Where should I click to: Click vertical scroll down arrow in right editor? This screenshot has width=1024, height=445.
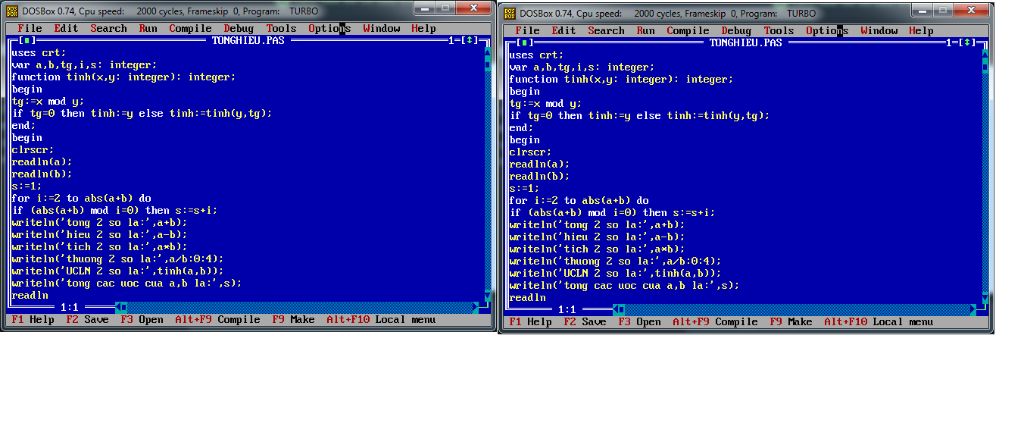[985, 297]
